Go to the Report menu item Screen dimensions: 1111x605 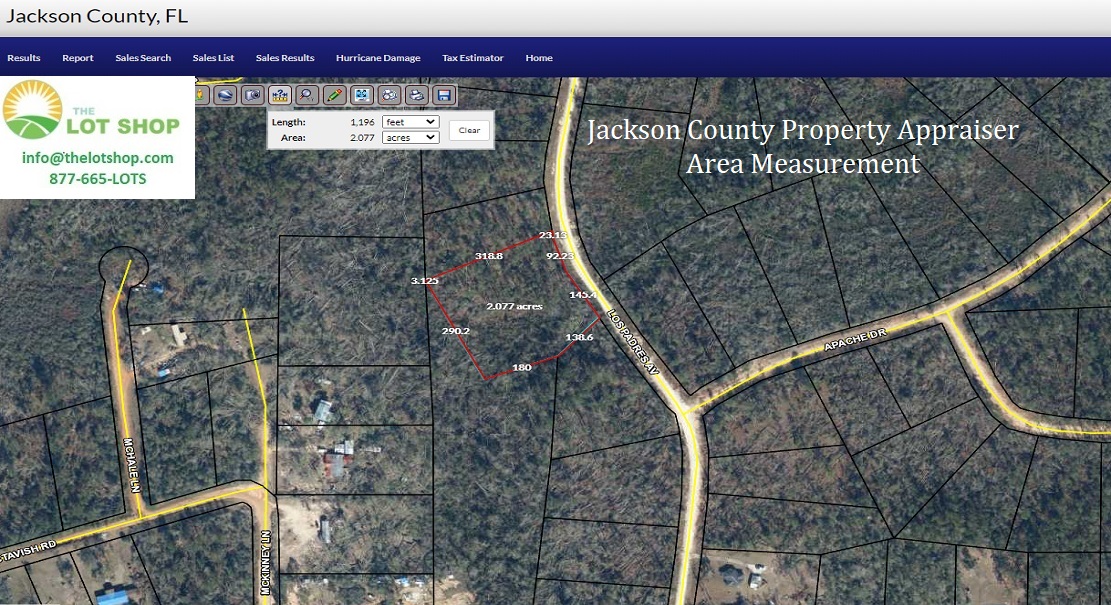[78, 58]
